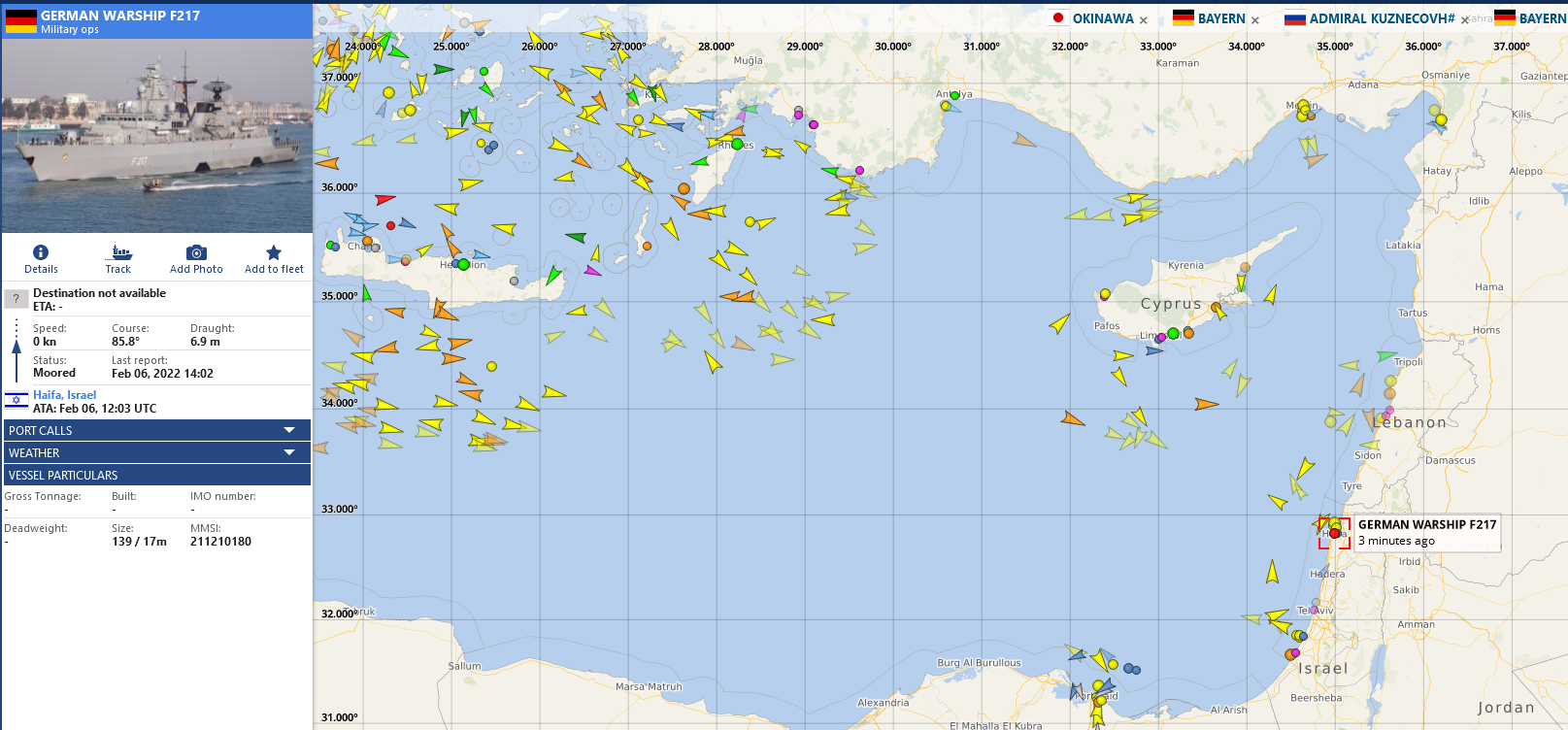
Task: Click the MMSI value 211210180
Action: tap(220, 542)
